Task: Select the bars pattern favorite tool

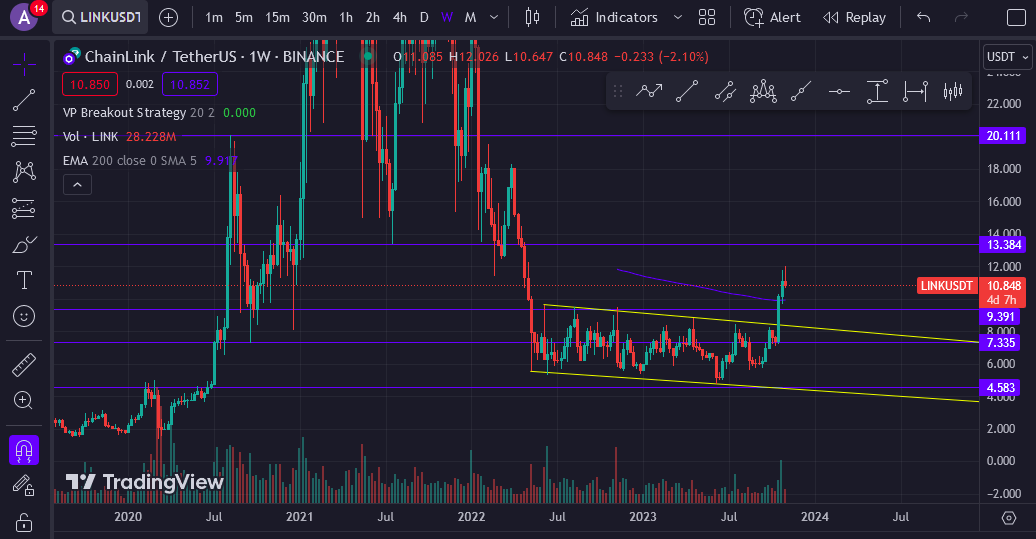Action: pos(953,91)
